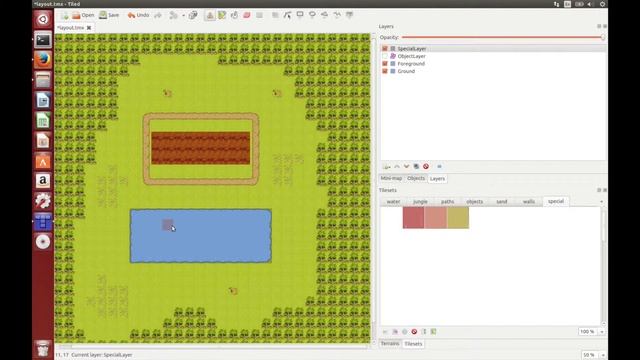The height and width of the screenshot is (360, 640).
Task: Switch to the Objects tab
Action: [416, 178]
